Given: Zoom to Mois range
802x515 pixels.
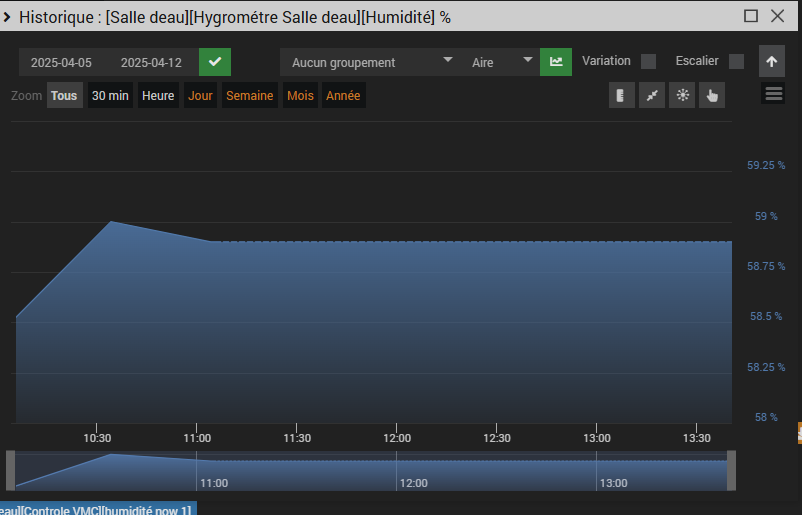Looking at the screenshot, I should [x=300, y=95].
